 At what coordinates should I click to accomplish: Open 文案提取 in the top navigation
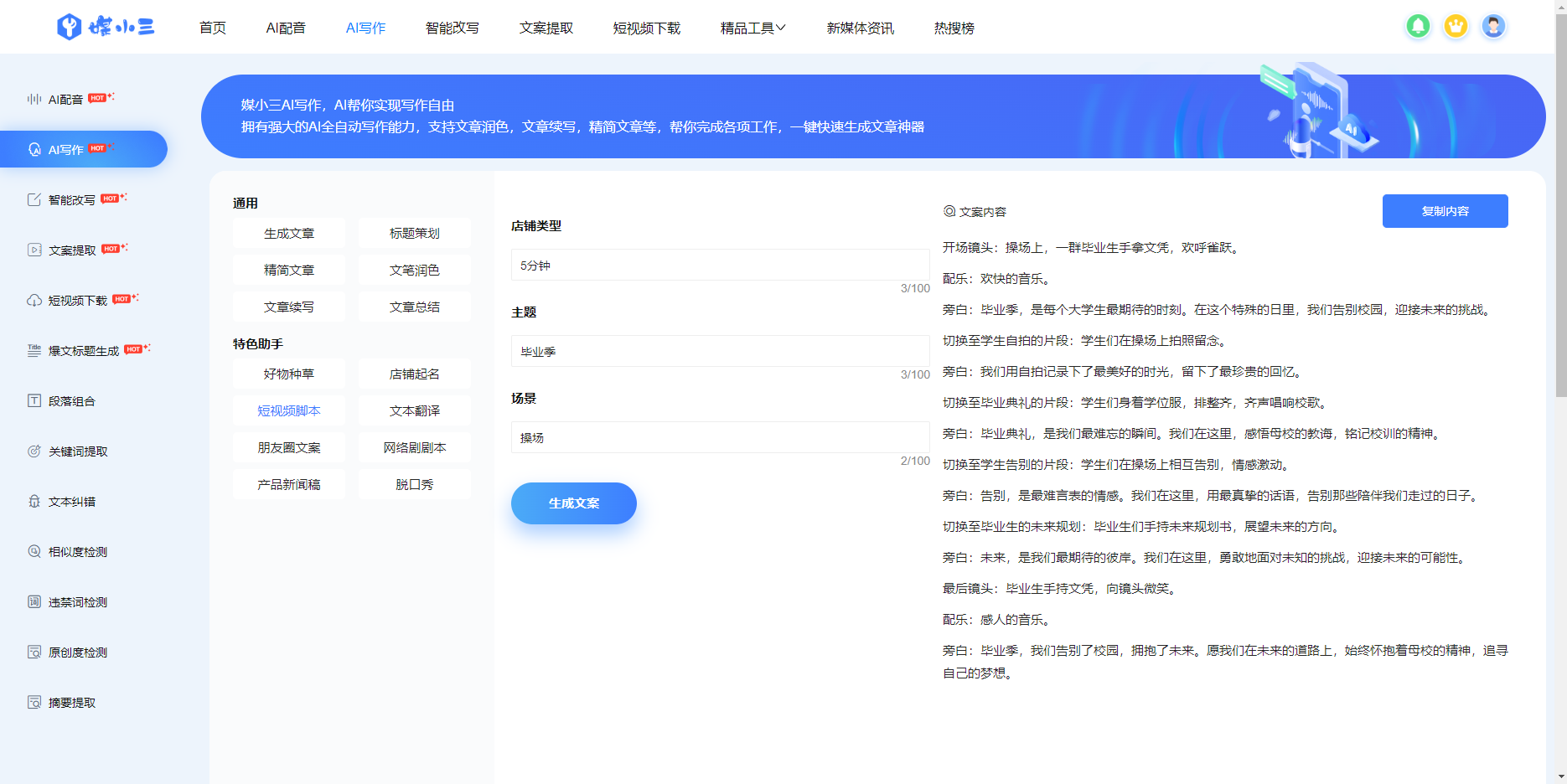(x=546, y=28)
